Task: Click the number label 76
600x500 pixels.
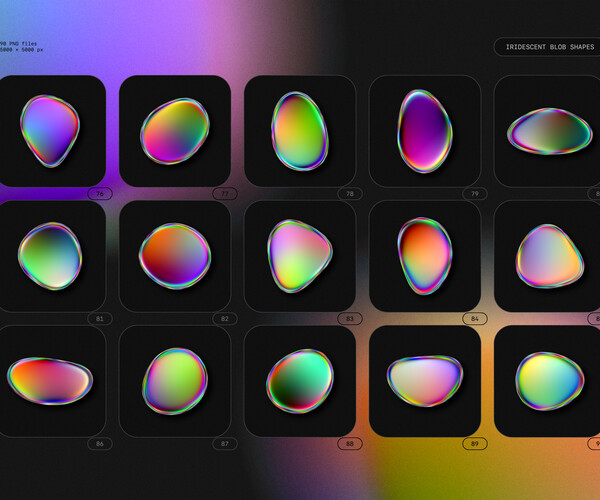Action: click(x=100, y=194)
